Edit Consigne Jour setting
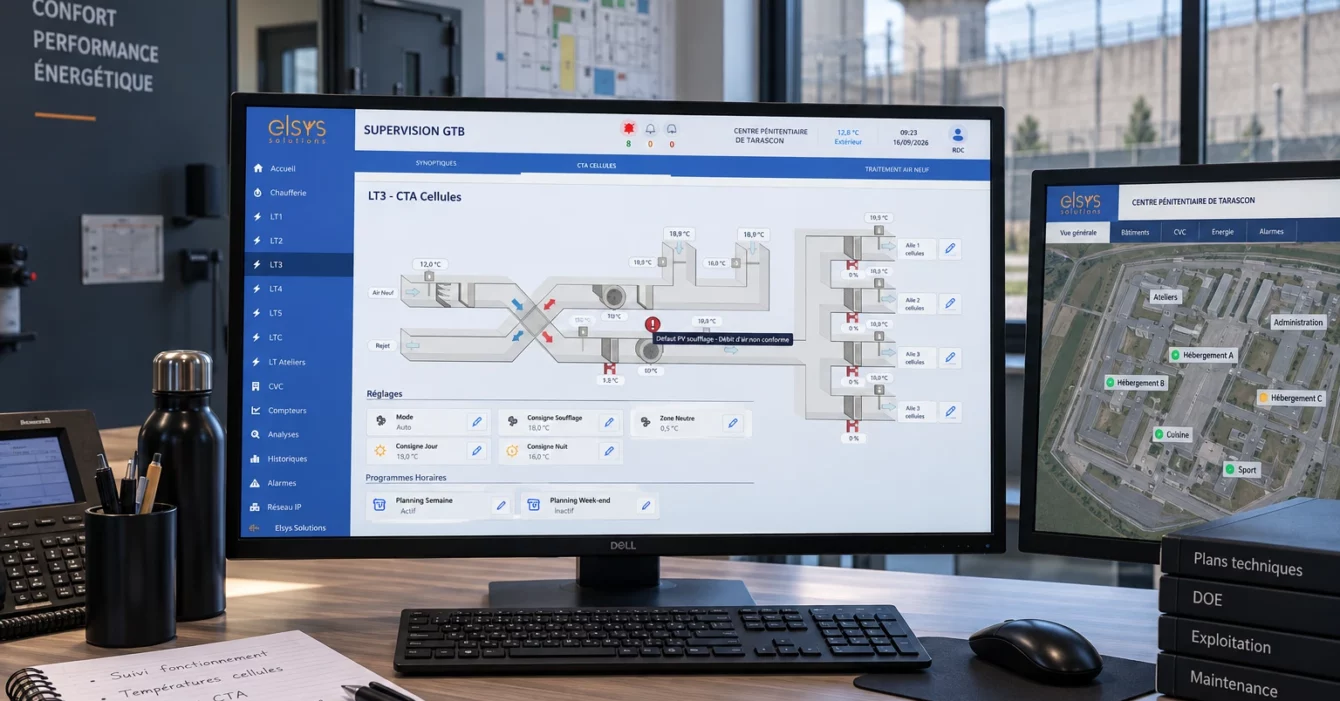This screenshot has width=1340, height=701. click(x=477, y=451)
